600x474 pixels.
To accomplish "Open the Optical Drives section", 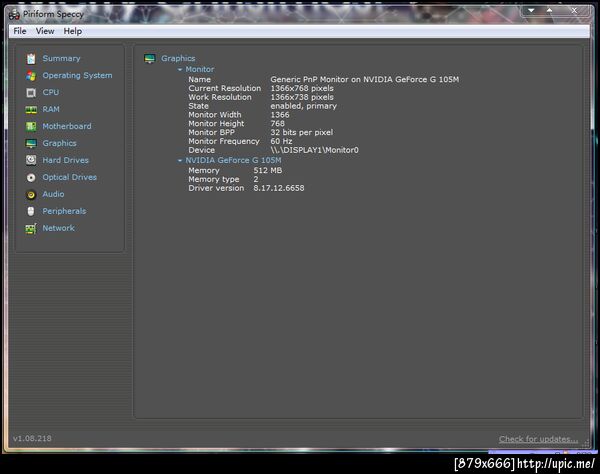I will [x=70, y=177].
